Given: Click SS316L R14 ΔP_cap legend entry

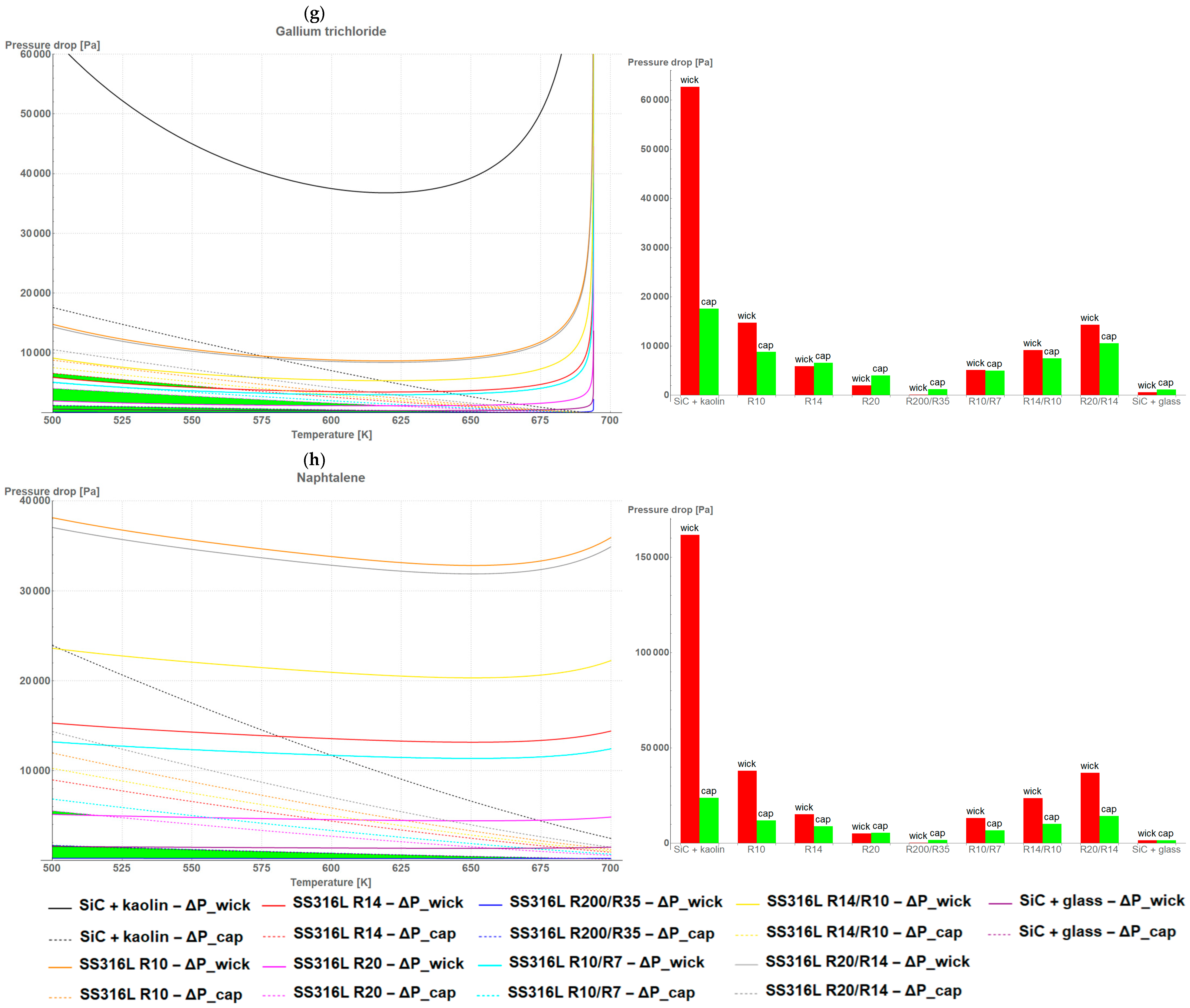Looking at the screenshot, I should tap(374, 934).
